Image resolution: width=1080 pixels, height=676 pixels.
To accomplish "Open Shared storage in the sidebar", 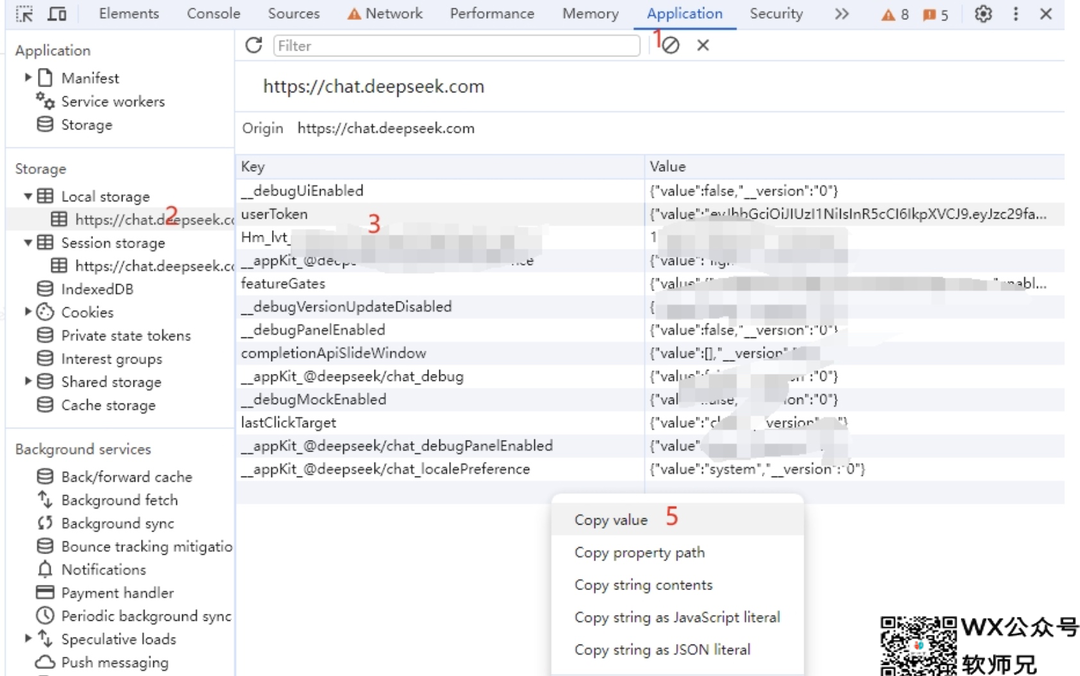I will (111, 382).
